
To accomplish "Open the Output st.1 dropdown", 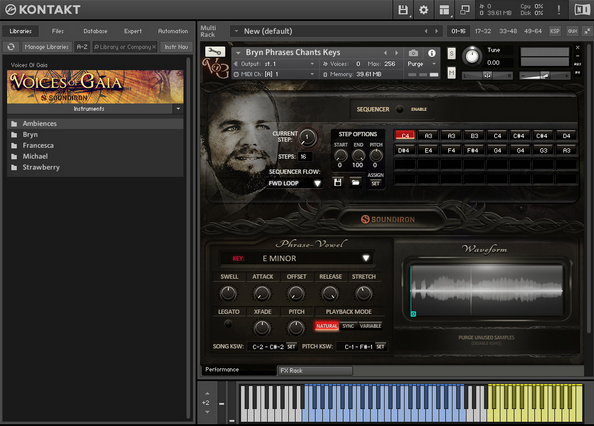I will click(274, 64).
